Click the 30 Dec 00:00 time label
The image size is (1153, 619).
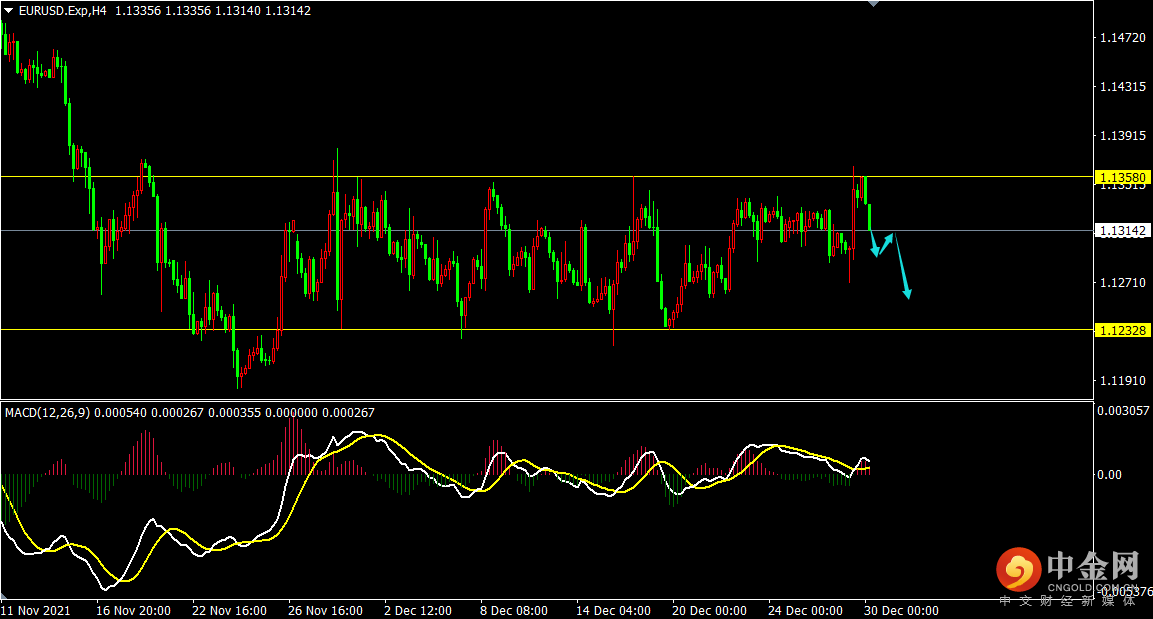(x=902, y=611)
